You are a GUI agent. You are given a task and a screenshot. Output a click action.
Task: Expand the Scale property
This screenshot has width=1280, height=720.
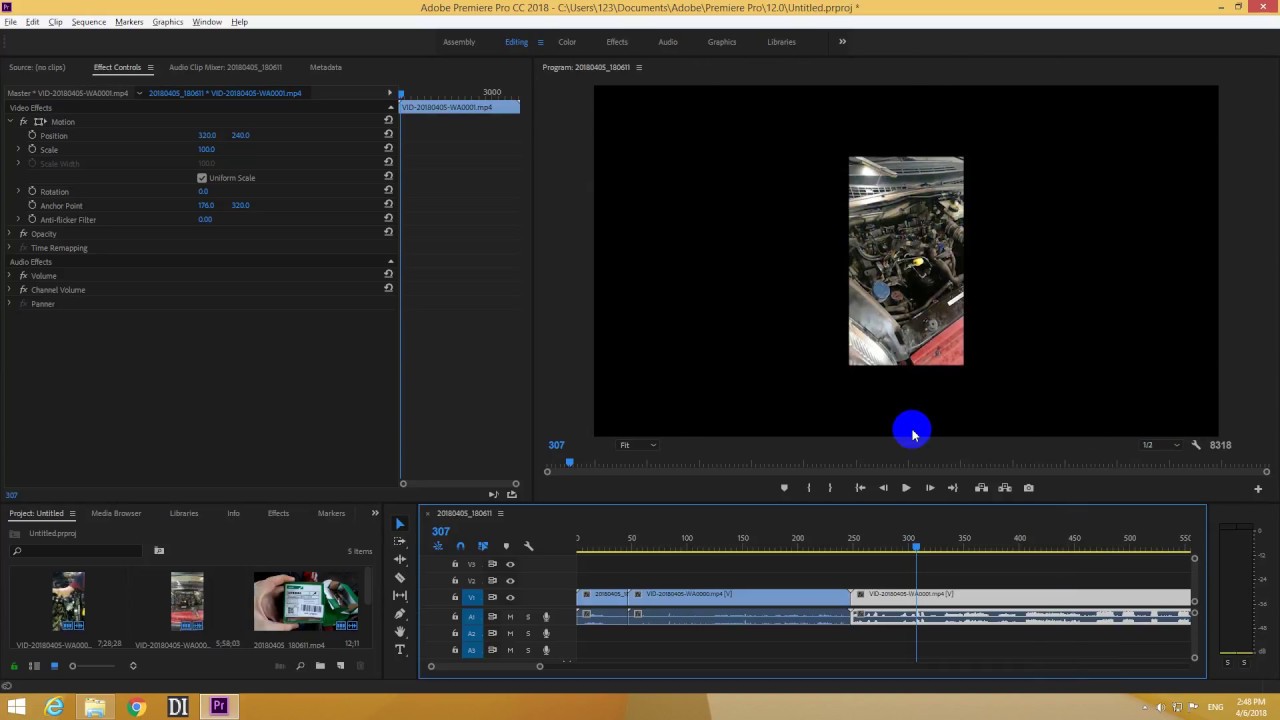point(18,150)
